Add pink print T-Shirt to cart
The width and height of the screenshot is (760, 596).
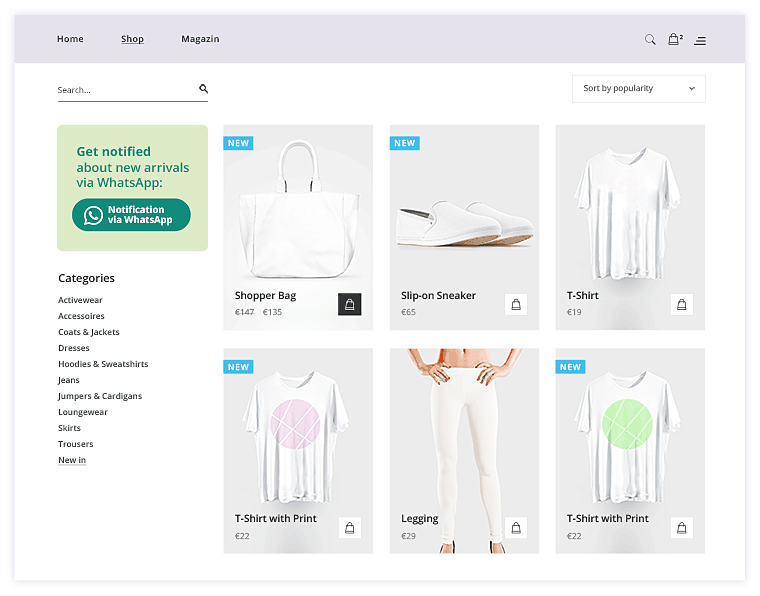tap(349, 528)
